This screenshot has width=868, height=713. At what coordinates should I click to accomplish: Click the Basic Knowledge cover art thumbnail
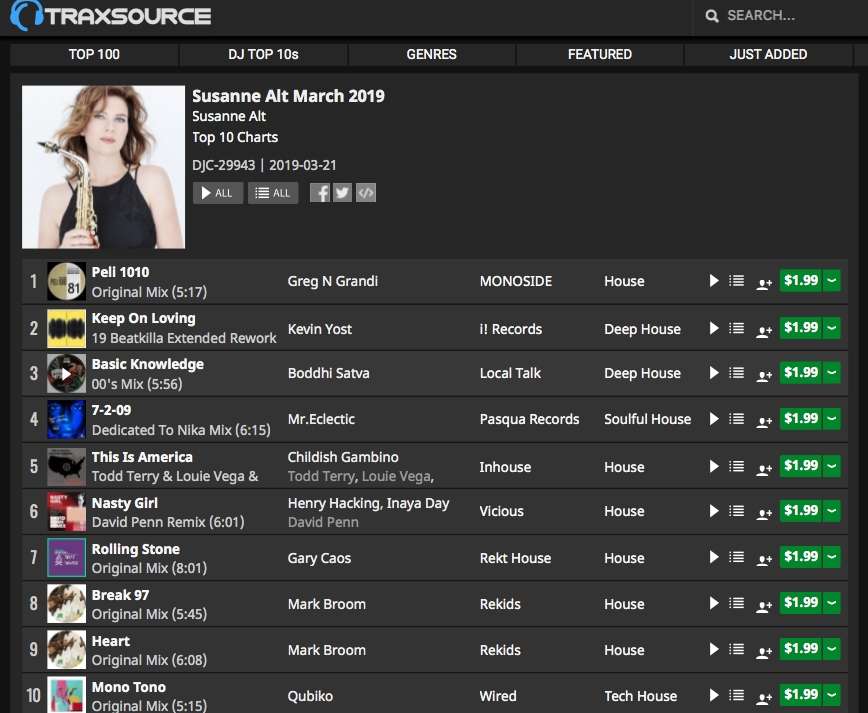(66, 373)
